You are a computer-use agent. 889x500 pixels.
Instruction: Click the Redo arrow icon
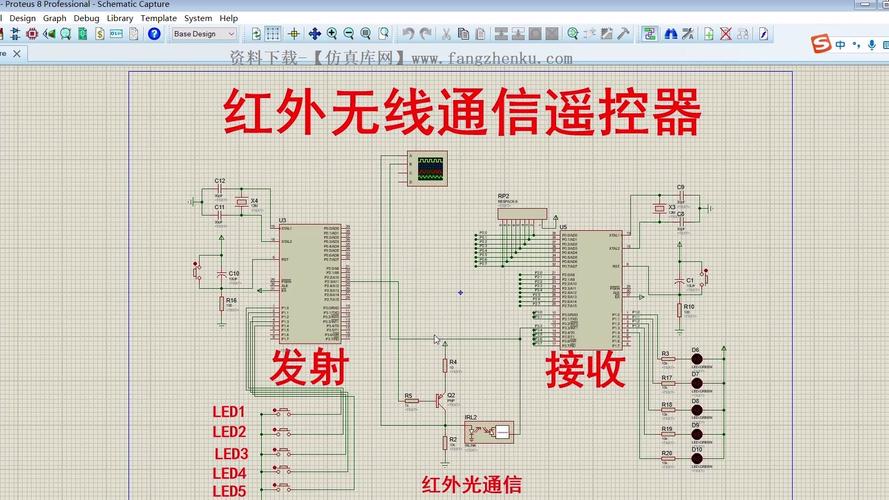click(x=425, y=34)
